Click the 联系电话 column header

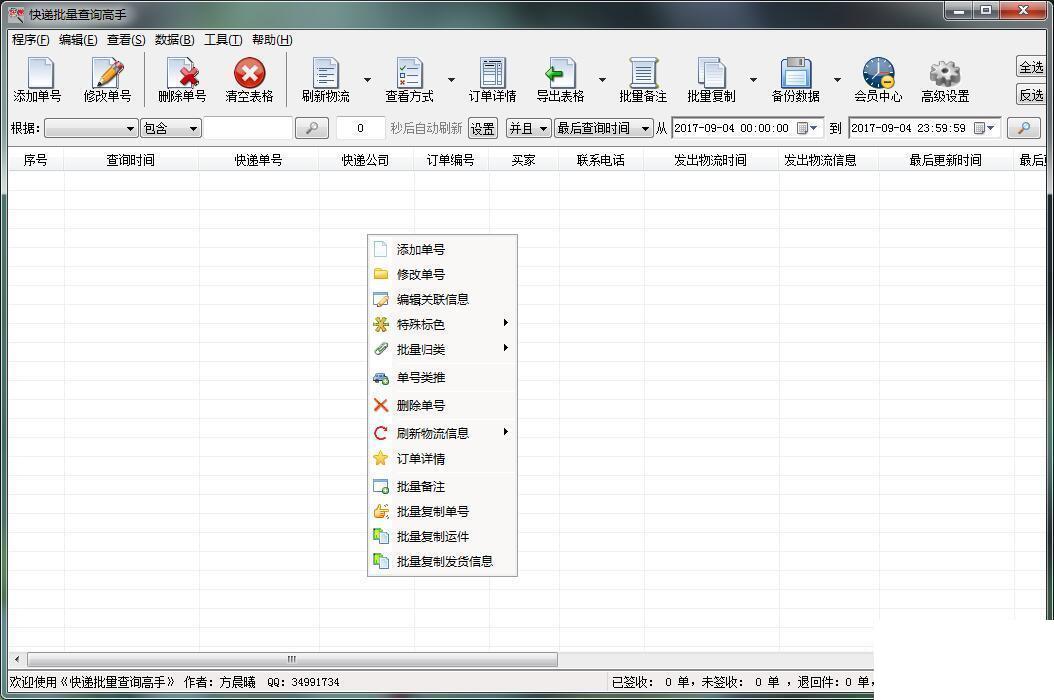[x=601, y=160]
